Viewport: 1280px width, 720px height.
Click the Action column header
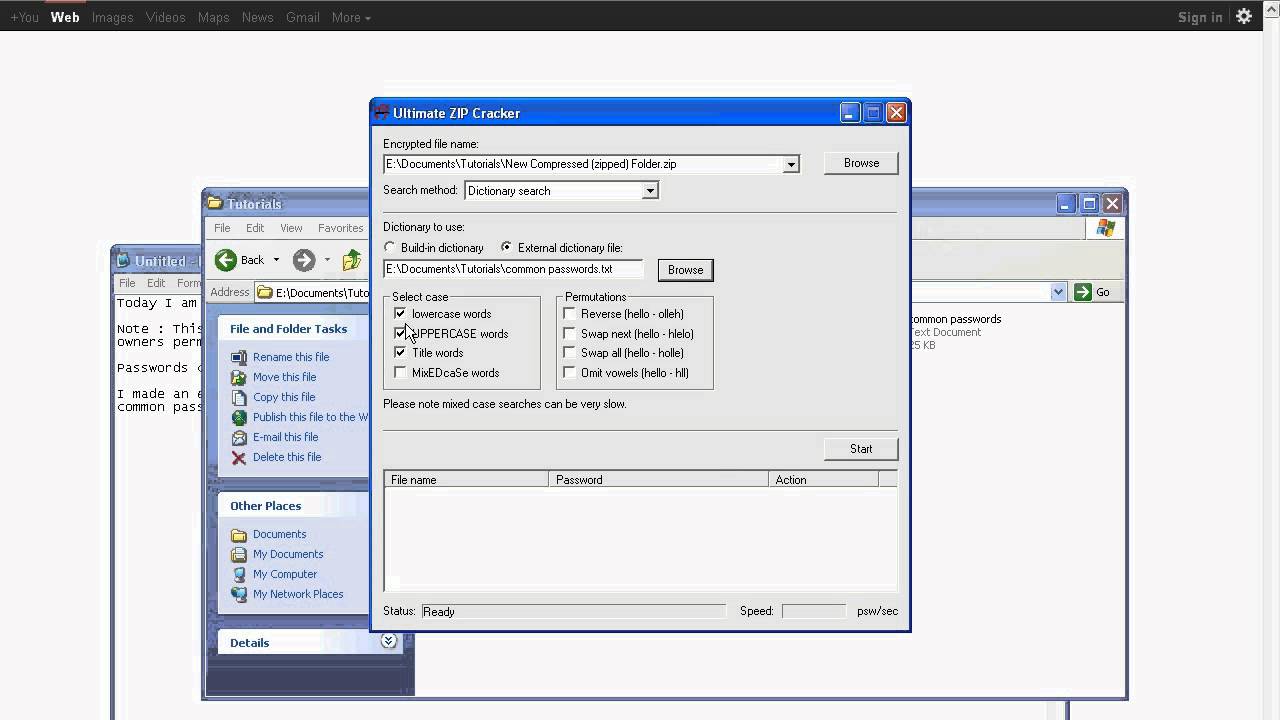823,480
